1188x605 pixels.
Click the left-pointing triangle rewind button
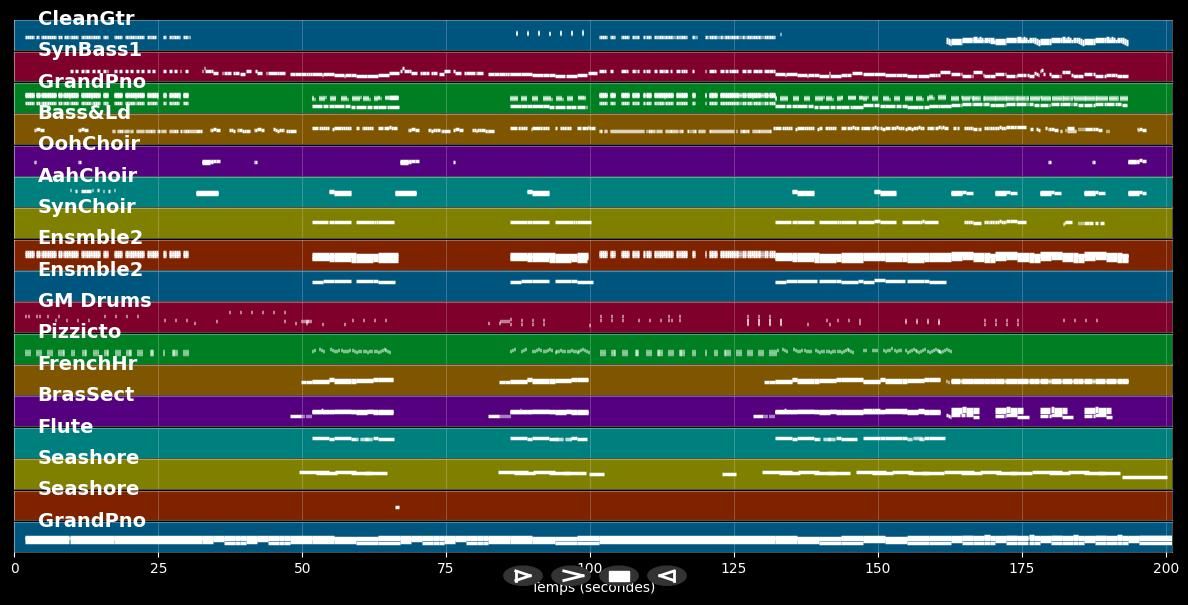(x=666, y=576)
